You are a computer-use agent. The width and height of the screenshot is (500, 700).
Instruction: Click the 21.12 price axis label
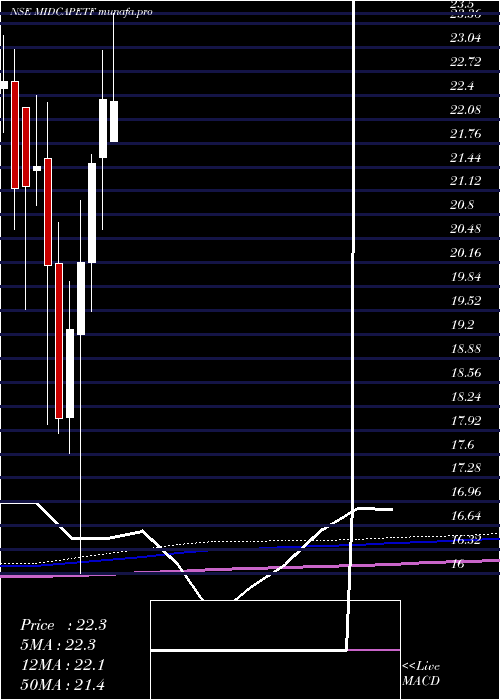coord(466,181)
